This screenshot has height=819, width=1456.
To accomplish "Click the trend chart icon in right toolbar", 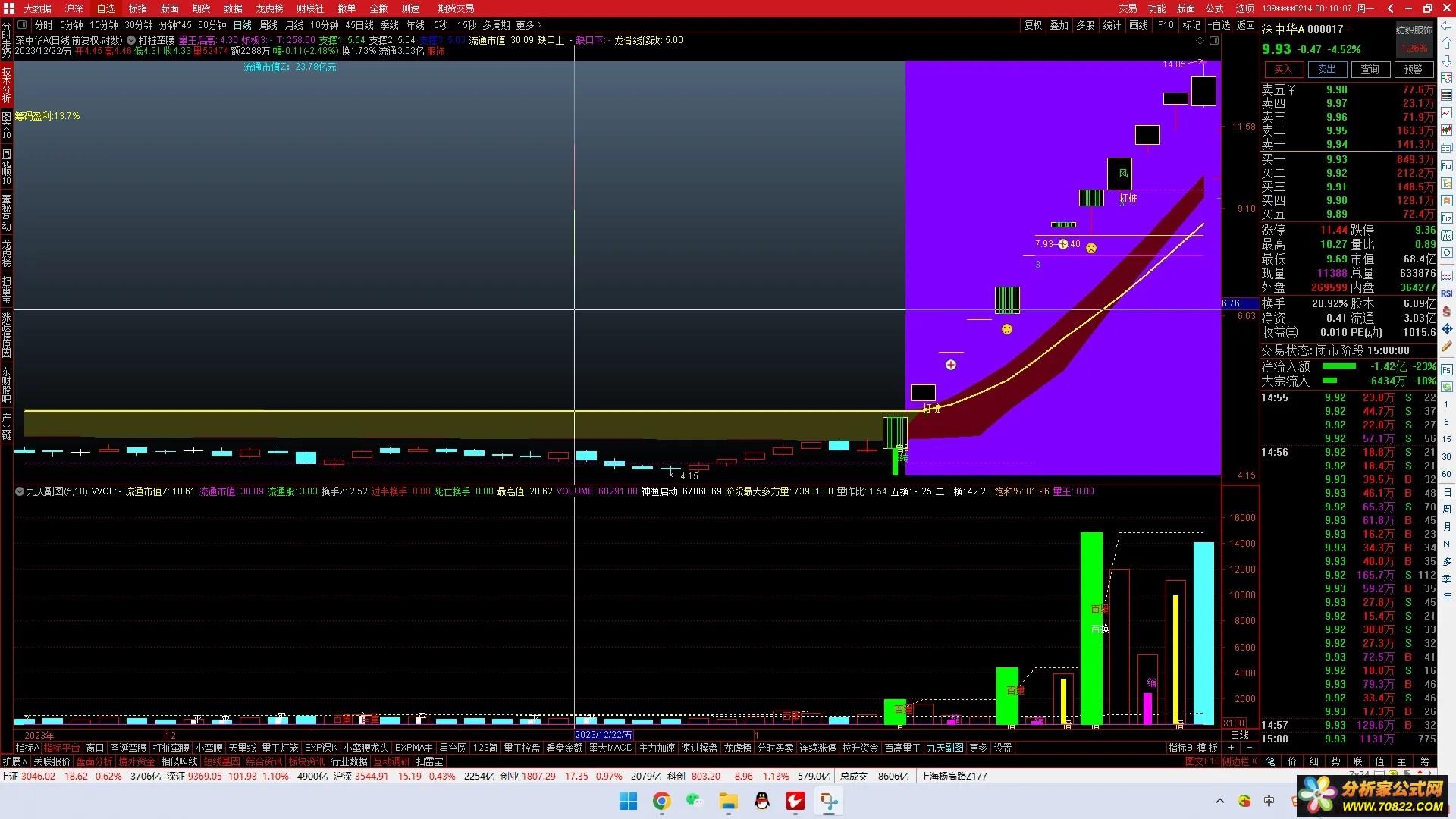I will [x=1447, y=113].
